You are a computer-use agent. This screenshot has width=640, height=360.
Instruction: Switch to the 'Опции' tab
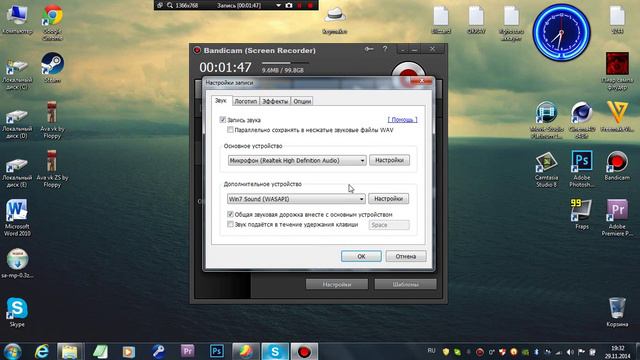[302, 101]
